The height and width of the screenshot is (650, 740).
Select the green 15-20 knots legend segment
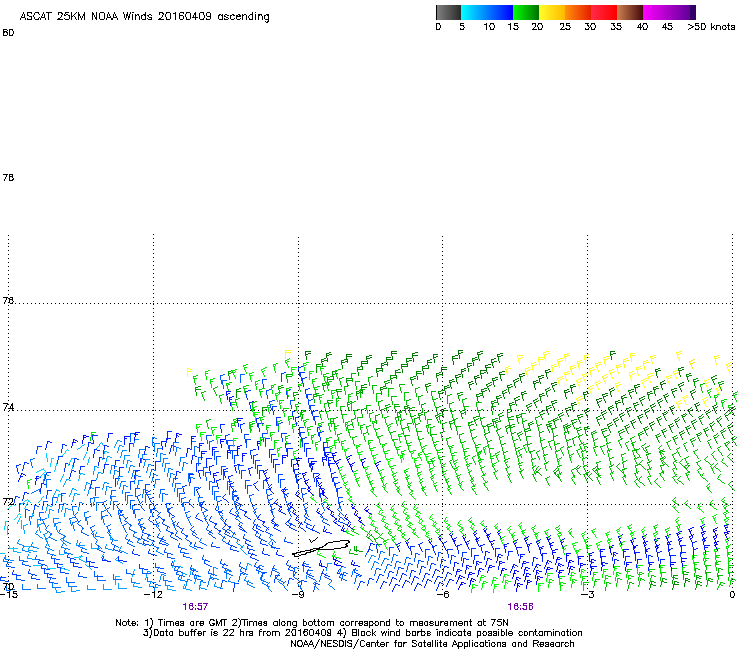click(526, 12)
